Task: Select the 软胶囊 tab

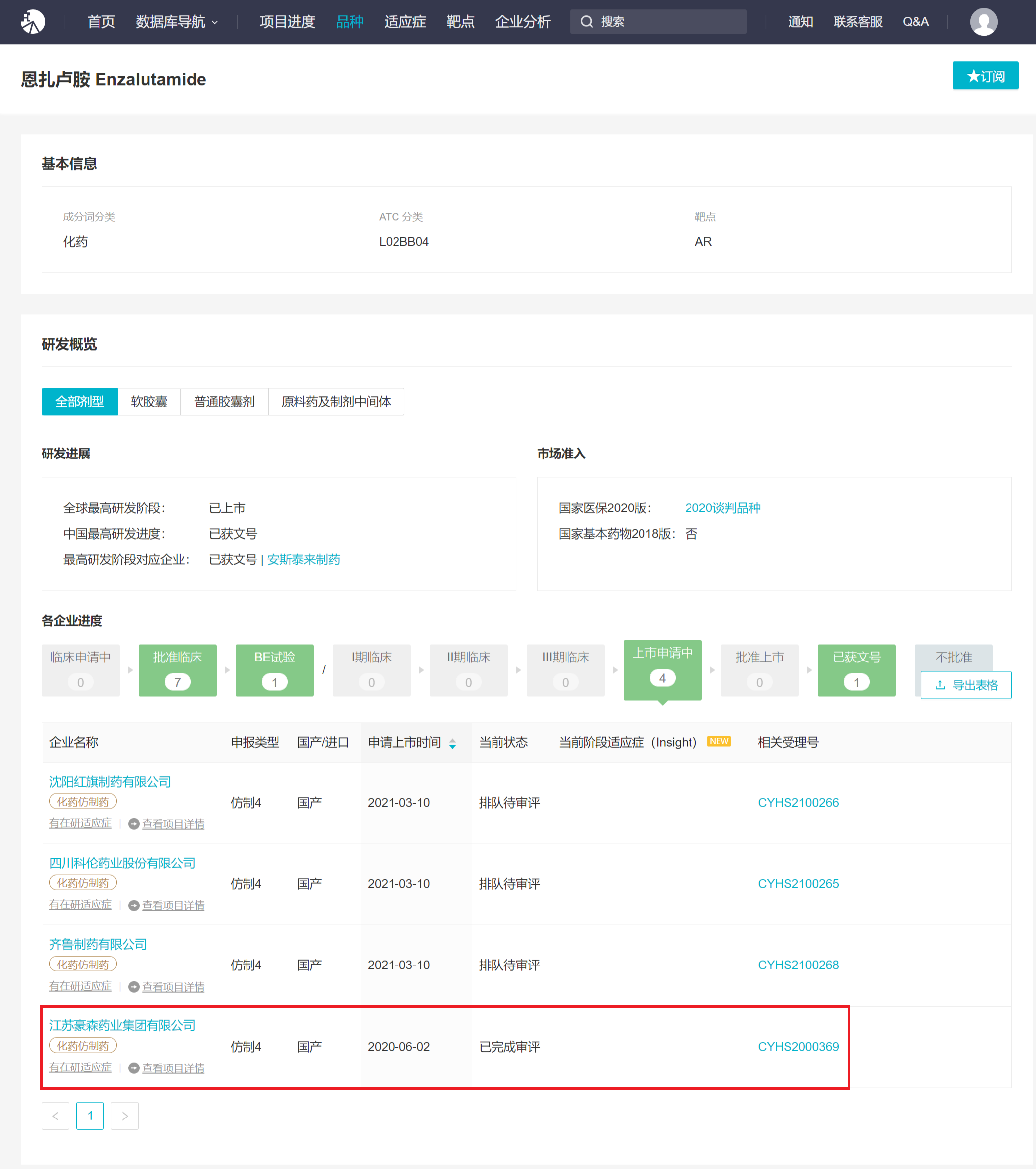Action: (x=149, y=402)
